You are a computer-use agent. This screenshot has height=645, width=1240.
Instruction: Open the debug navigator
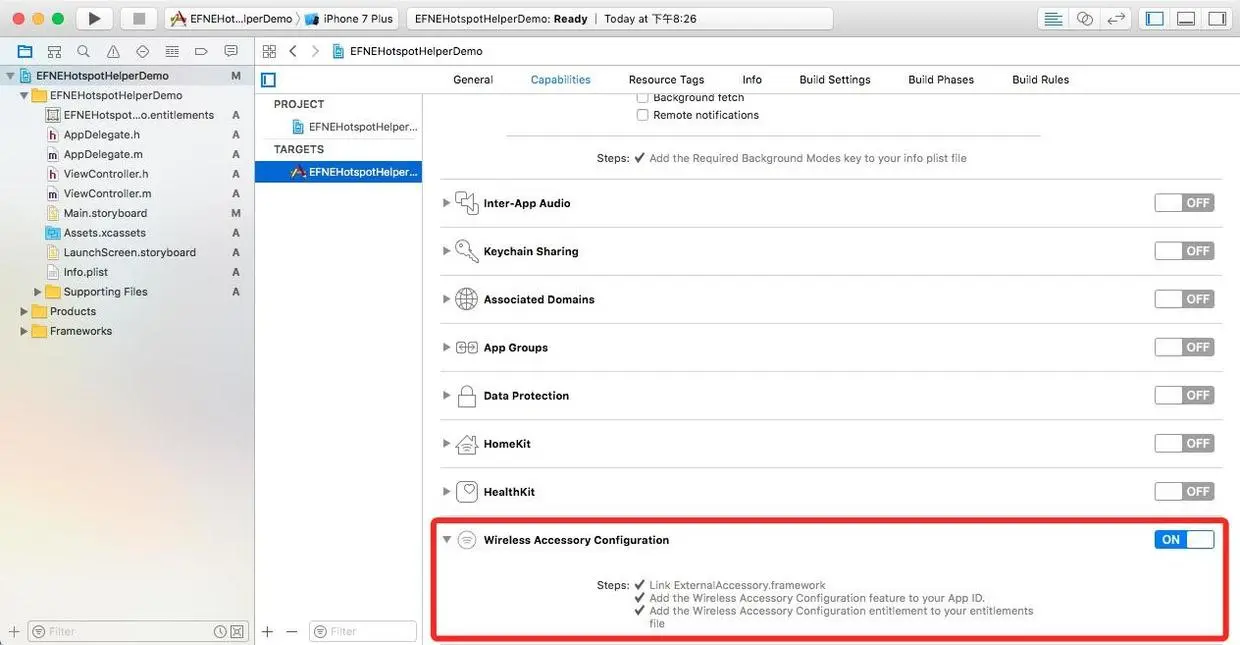point(172,51)
